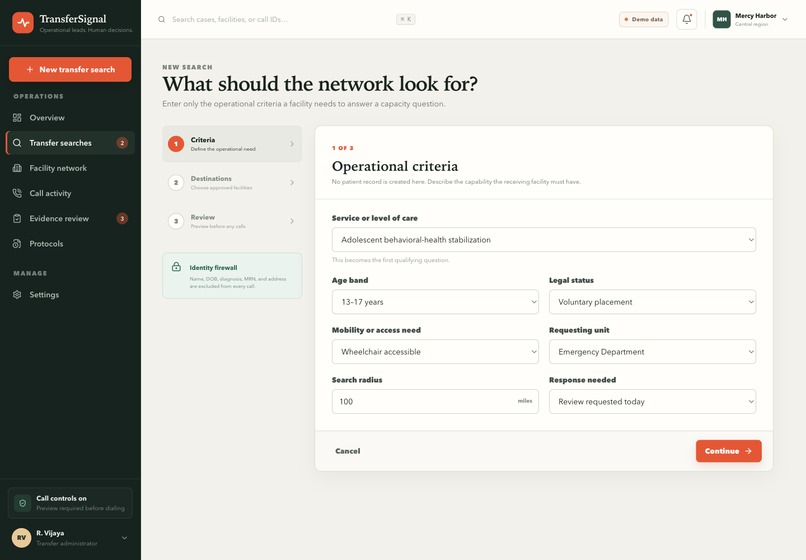The image size is (806, 560).
Task: Click the Protocols icon in sidebar
Action: 17,244
